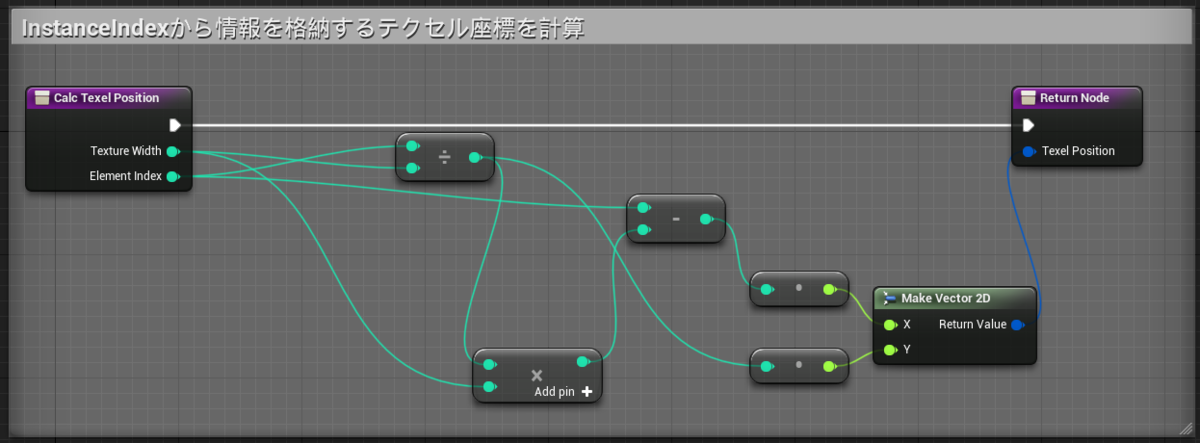1200x443 pixels.
Task: Click the 'Return Value' label text
Action: (x=973, y=324)
